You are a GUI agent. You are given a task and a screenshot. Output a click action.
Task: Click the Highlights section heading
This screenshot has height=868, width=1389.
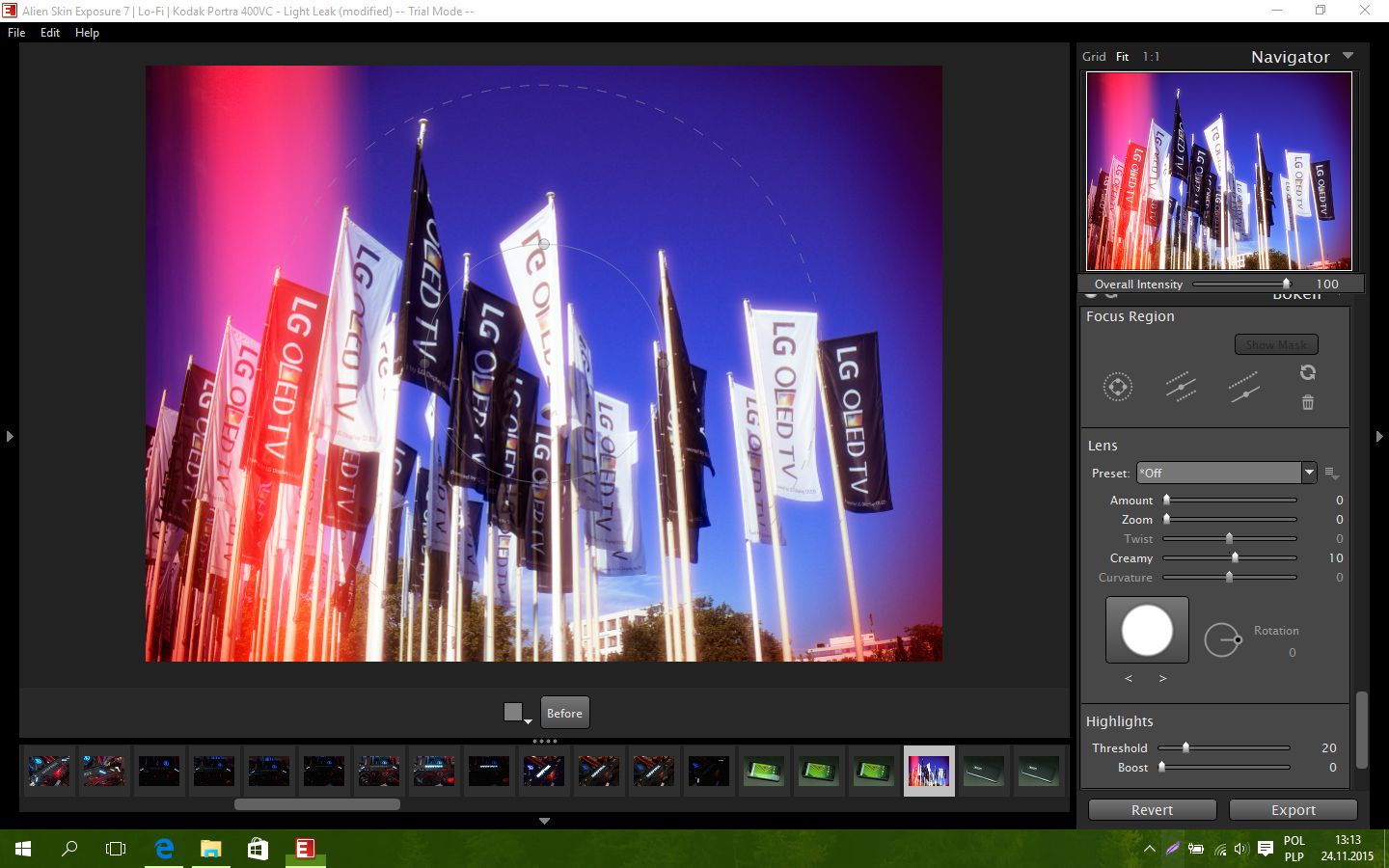coord(1120,721)
